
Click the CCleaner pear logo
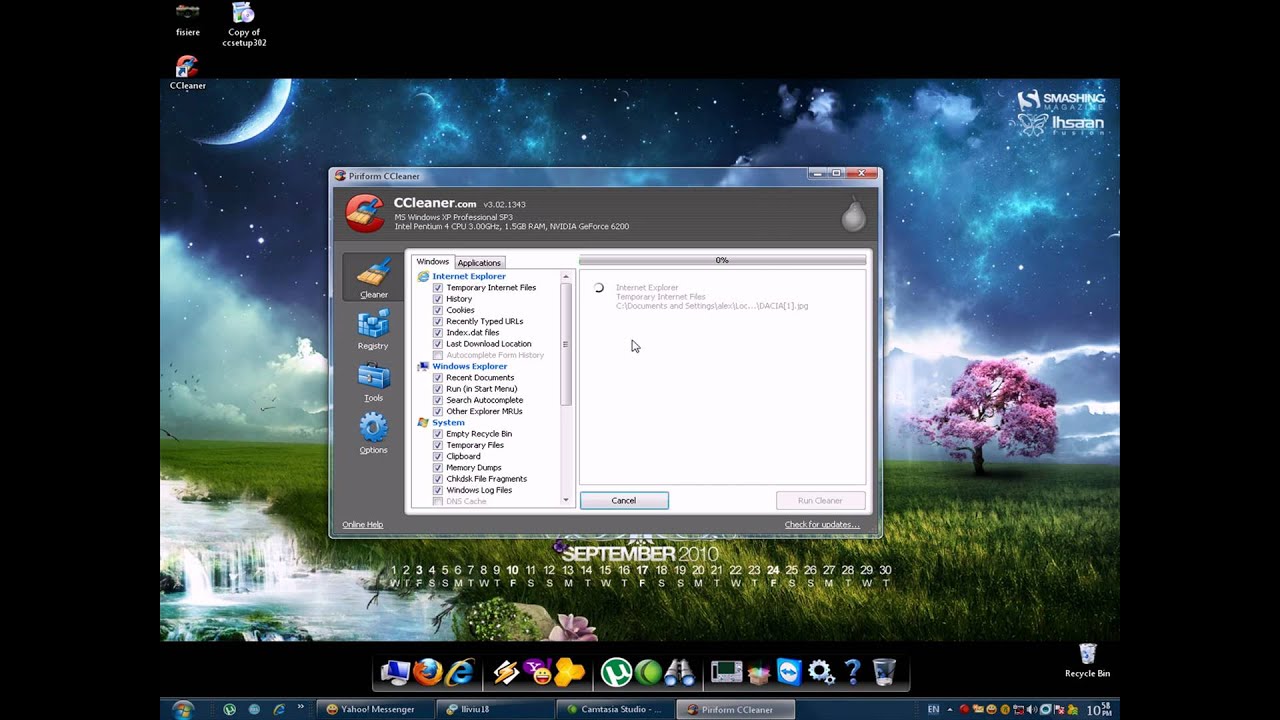coord(853,215)
